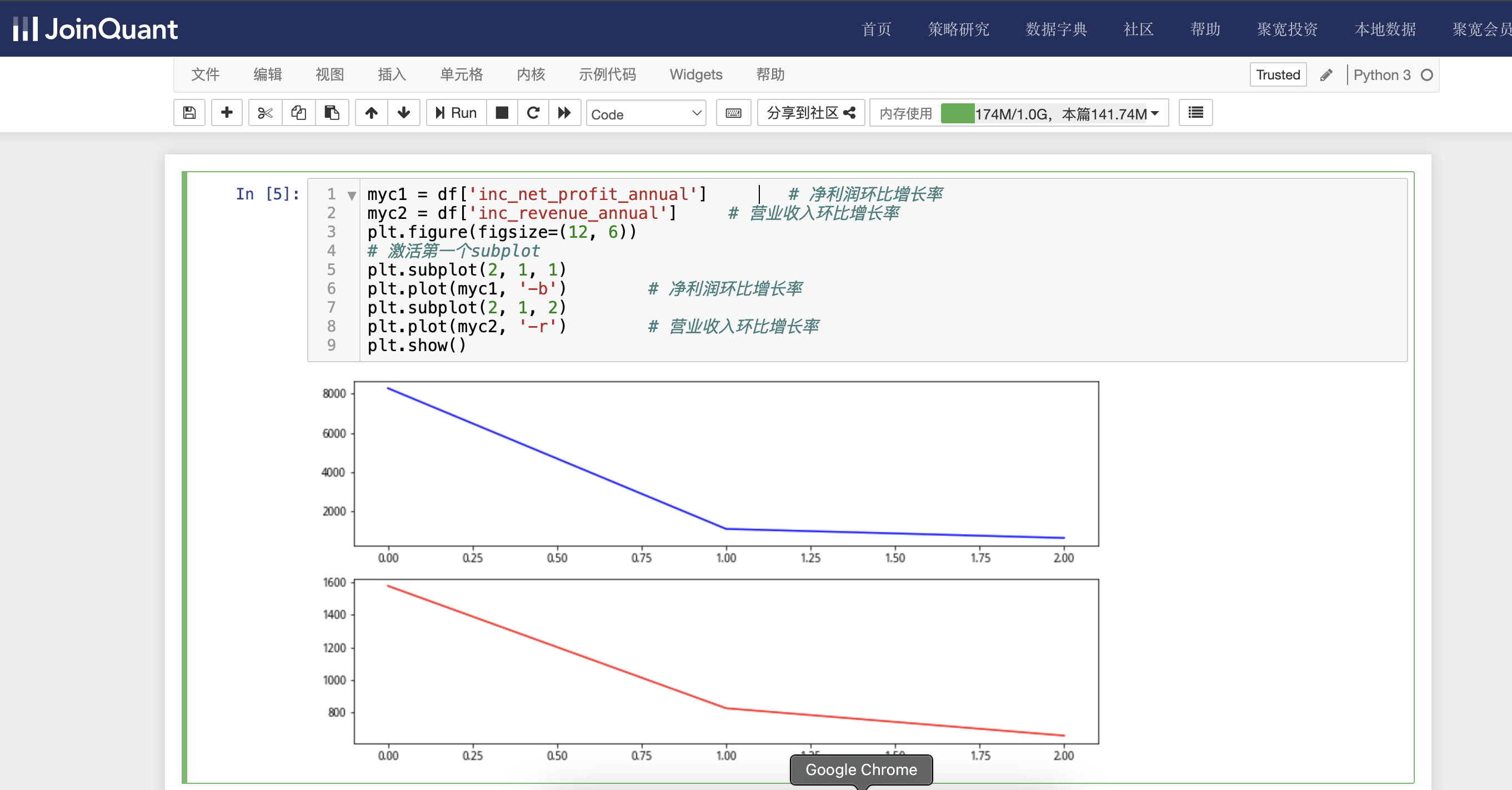Restart the kernel with the circular arrow icon
The height and width of the screenshot is (790, 1512).
tap(533, 113)
